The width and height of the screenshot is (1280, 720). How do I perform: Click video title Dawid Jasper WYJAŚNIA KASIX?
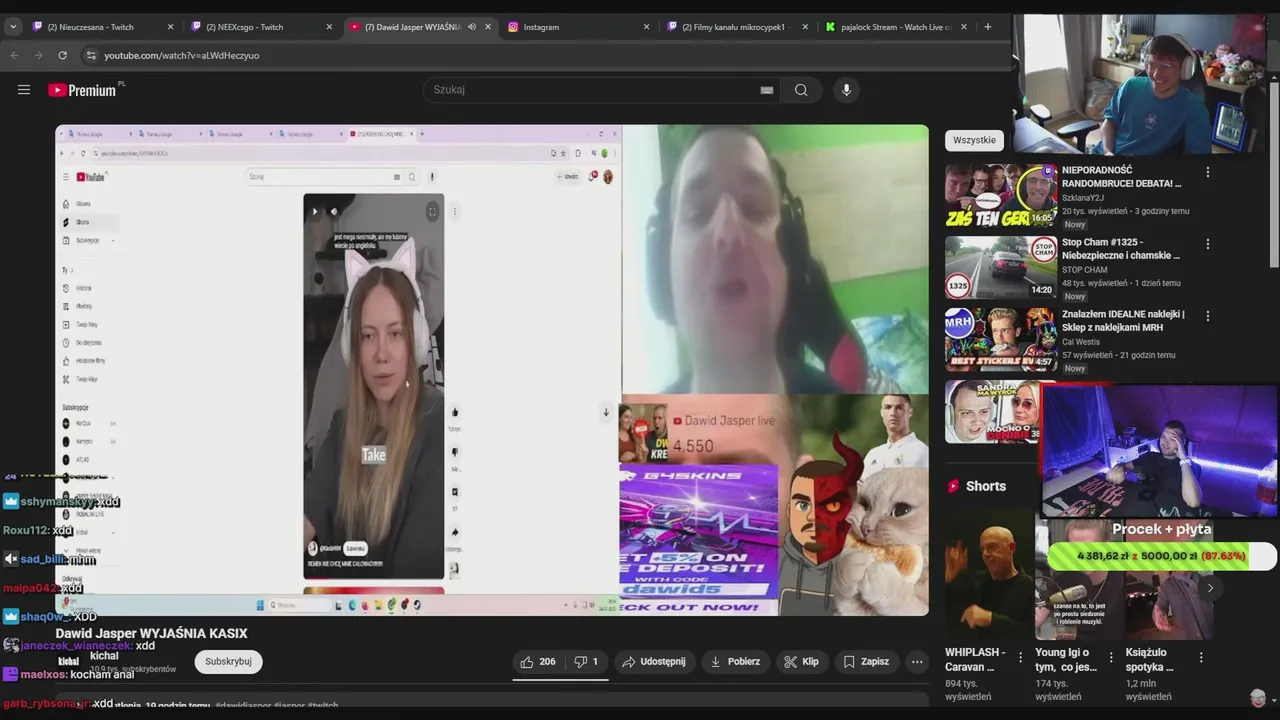tap(151, 634)
